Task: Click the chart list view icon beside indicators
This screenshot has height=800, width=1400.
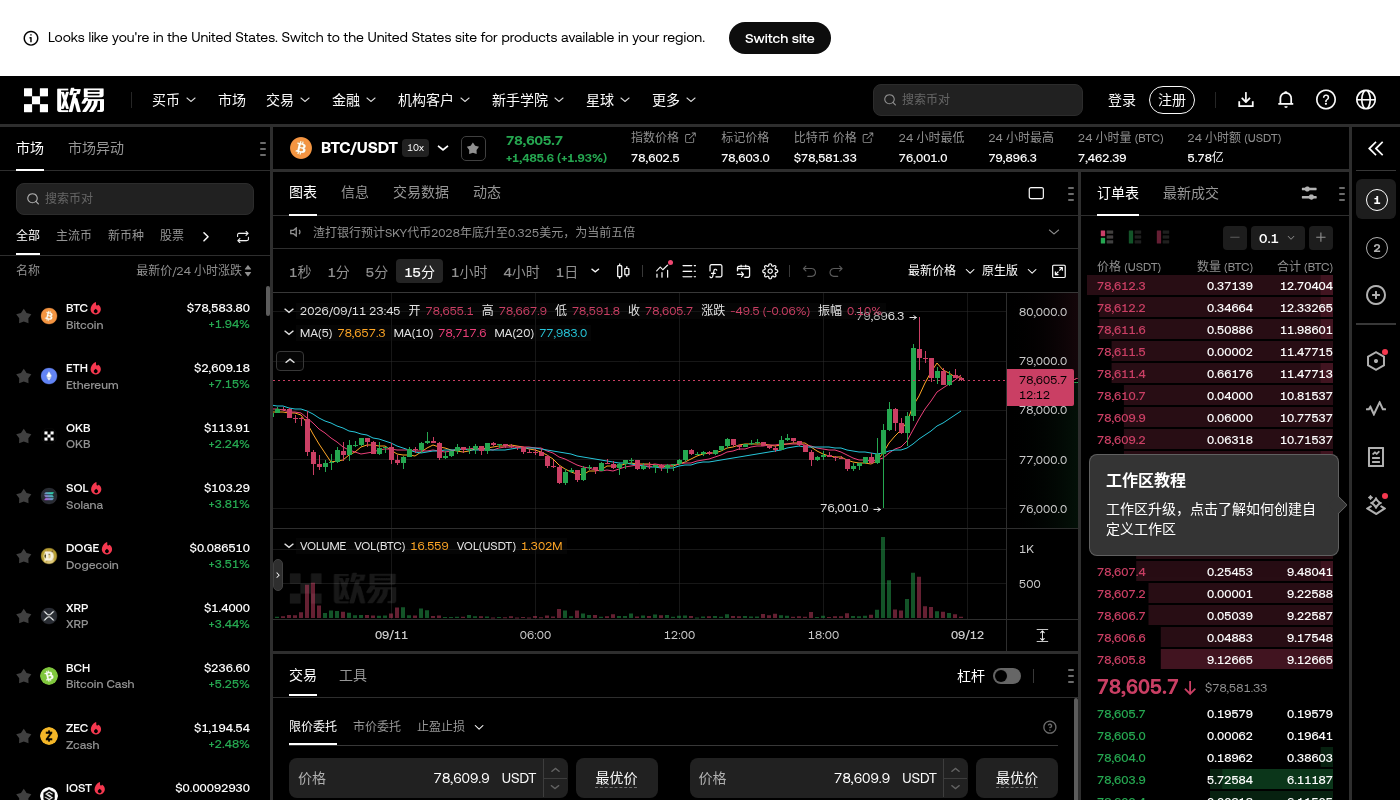Action: 689,271
